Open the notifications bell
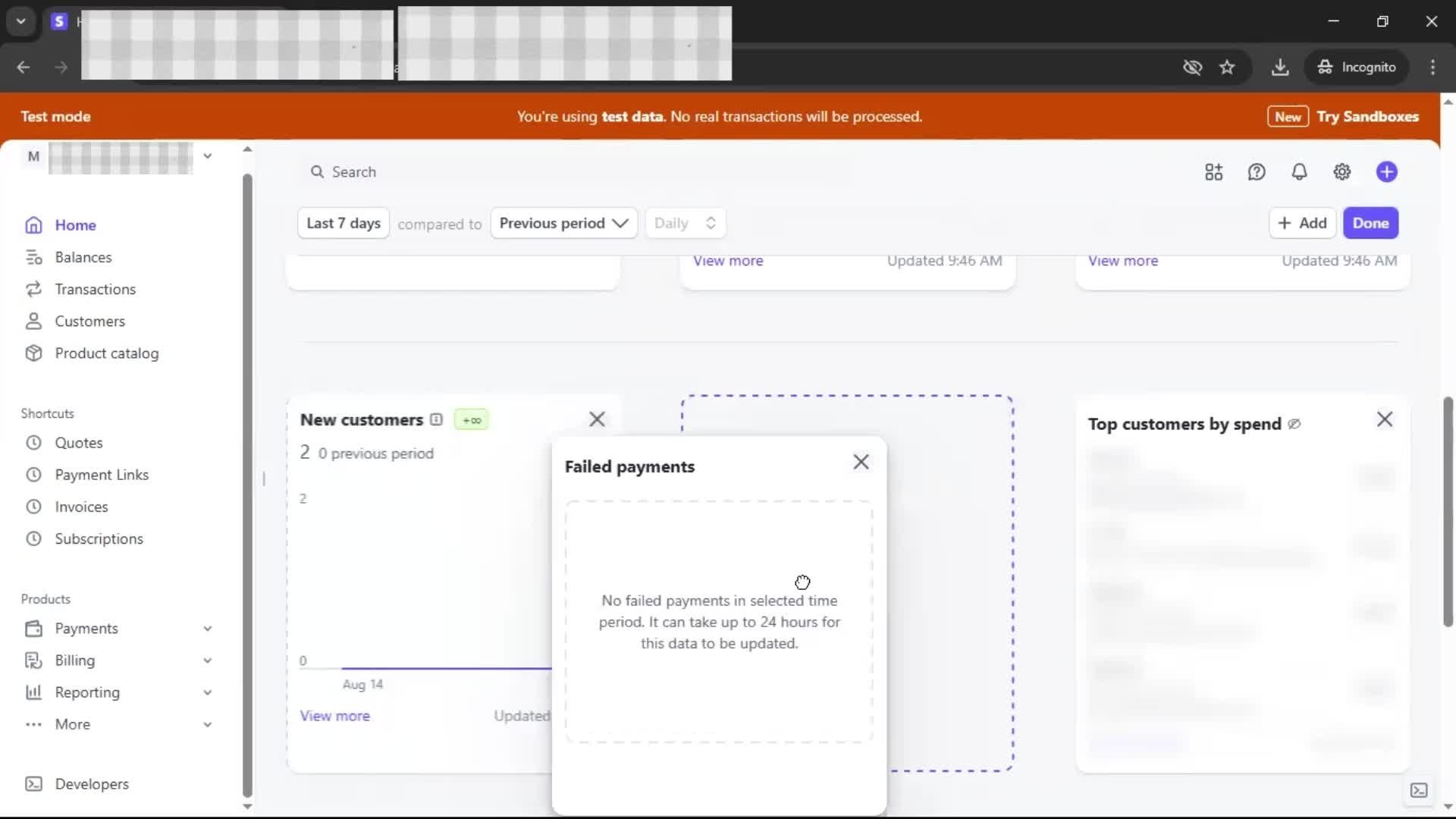Viewport: 1456px width, 819px height. [1299, 172]
